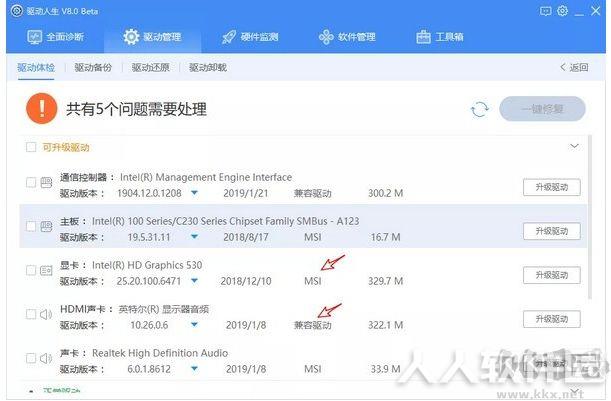Screen dimensions: 611x401
Task: Click the orange exclamation warning icon
Action: [42, 108]
